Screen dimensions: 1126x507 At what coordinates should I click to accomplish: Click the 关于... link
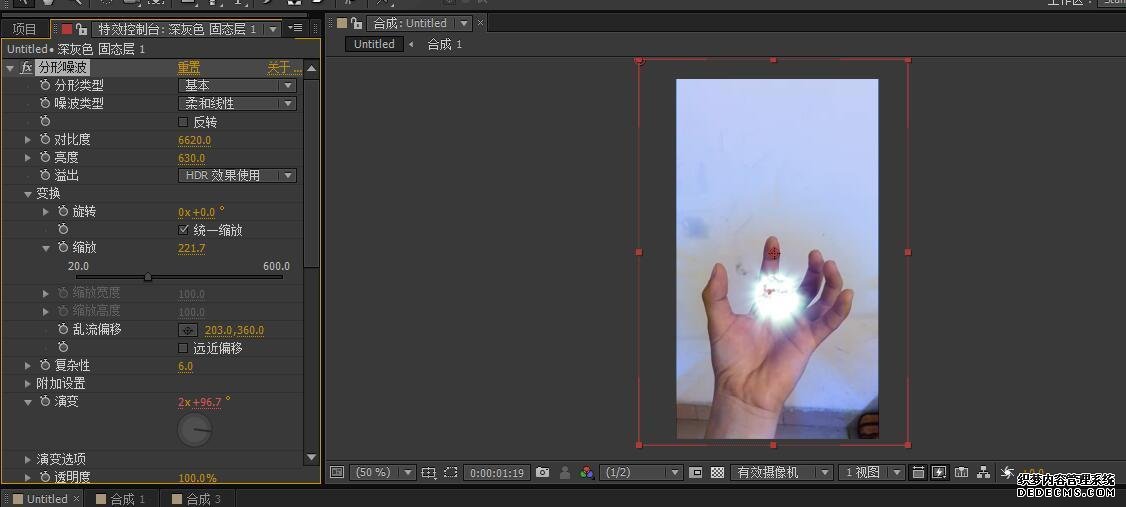coord(284,68)
